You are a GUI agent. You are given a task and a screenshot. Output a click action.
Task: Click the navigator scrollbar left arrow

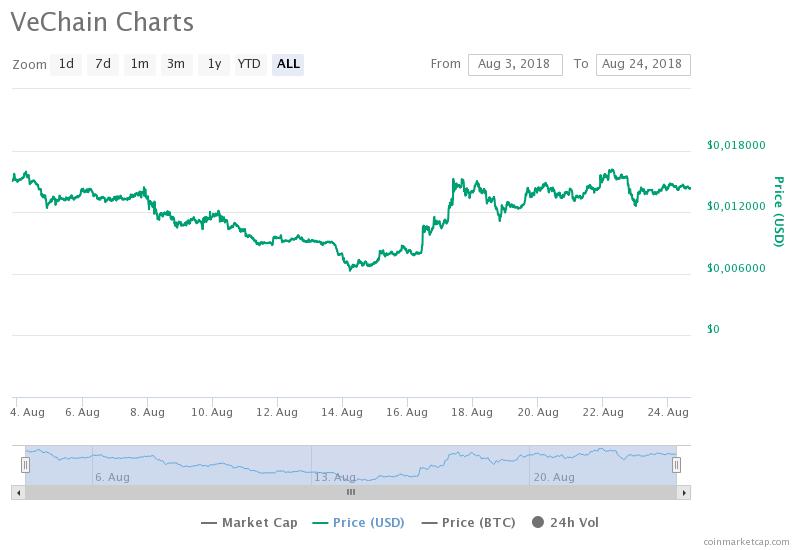(x=18, y=492)
